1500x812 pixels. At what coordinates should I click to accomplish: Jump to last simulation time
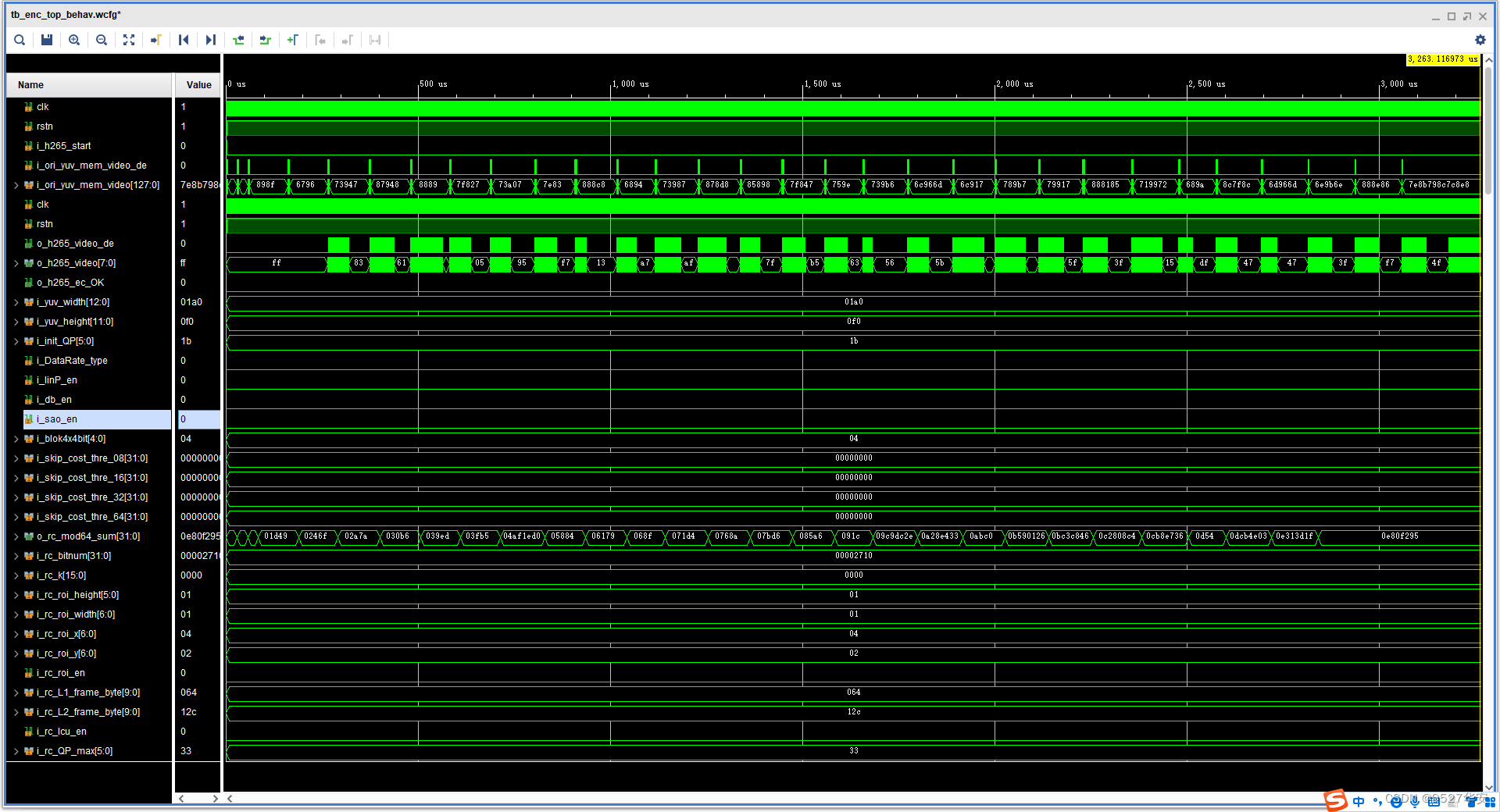click(x=211, y=40)
